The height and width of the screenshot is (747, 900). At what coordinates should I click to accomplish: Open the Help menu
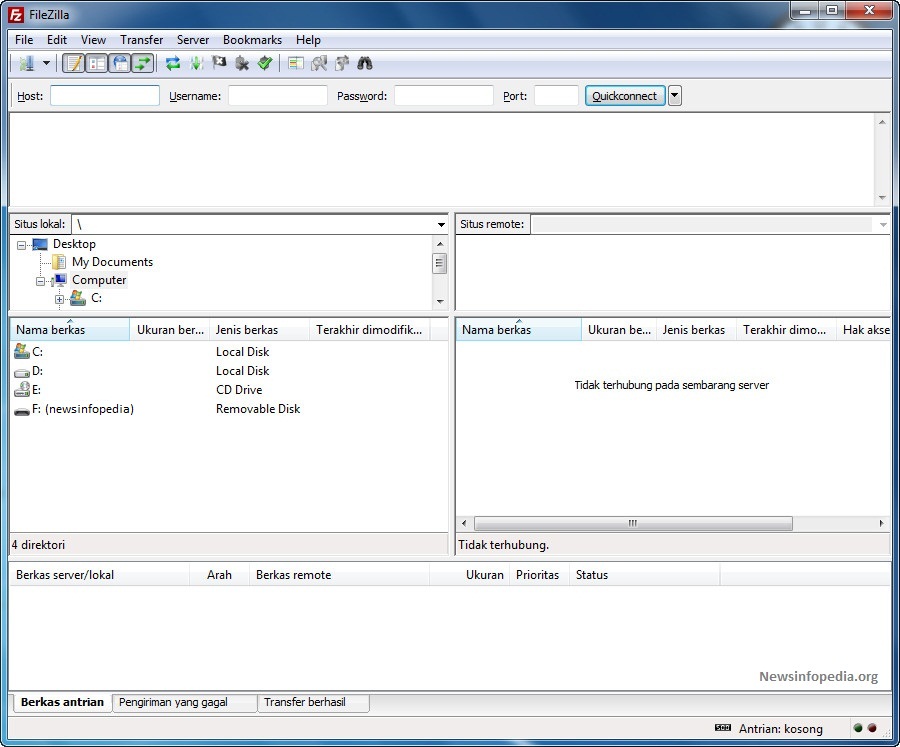[x=308, y=40]
